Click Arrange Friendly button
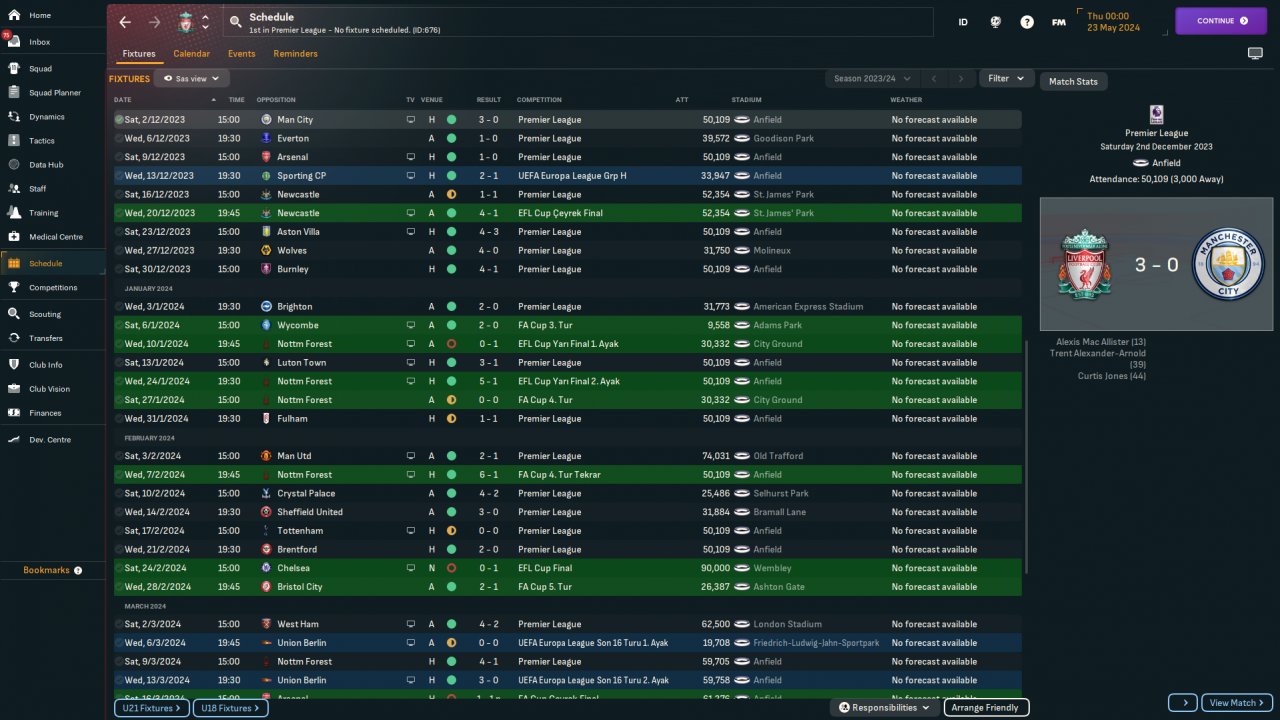The width and height of the screenshot is (1280, 720). click(985, 708)
